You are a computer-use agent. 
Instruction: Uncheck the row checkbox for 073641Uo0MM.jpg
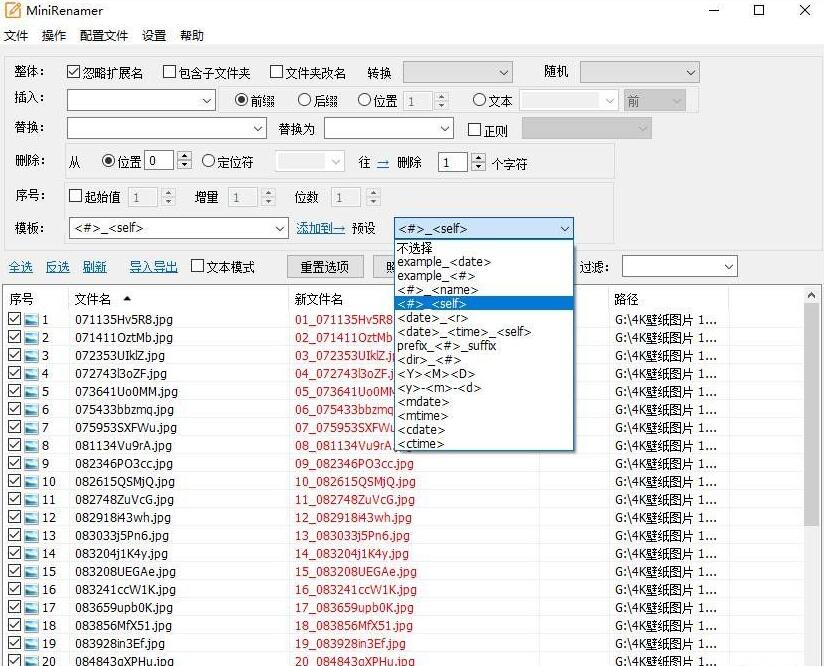click(12, 390)
